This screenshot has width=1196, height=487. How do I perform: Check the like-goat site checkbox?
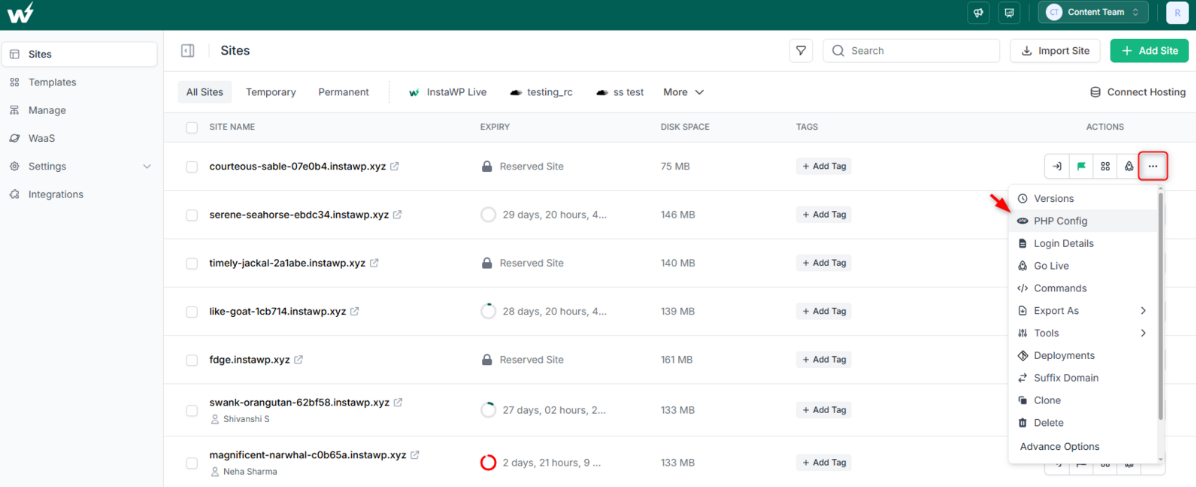[192, 311]
